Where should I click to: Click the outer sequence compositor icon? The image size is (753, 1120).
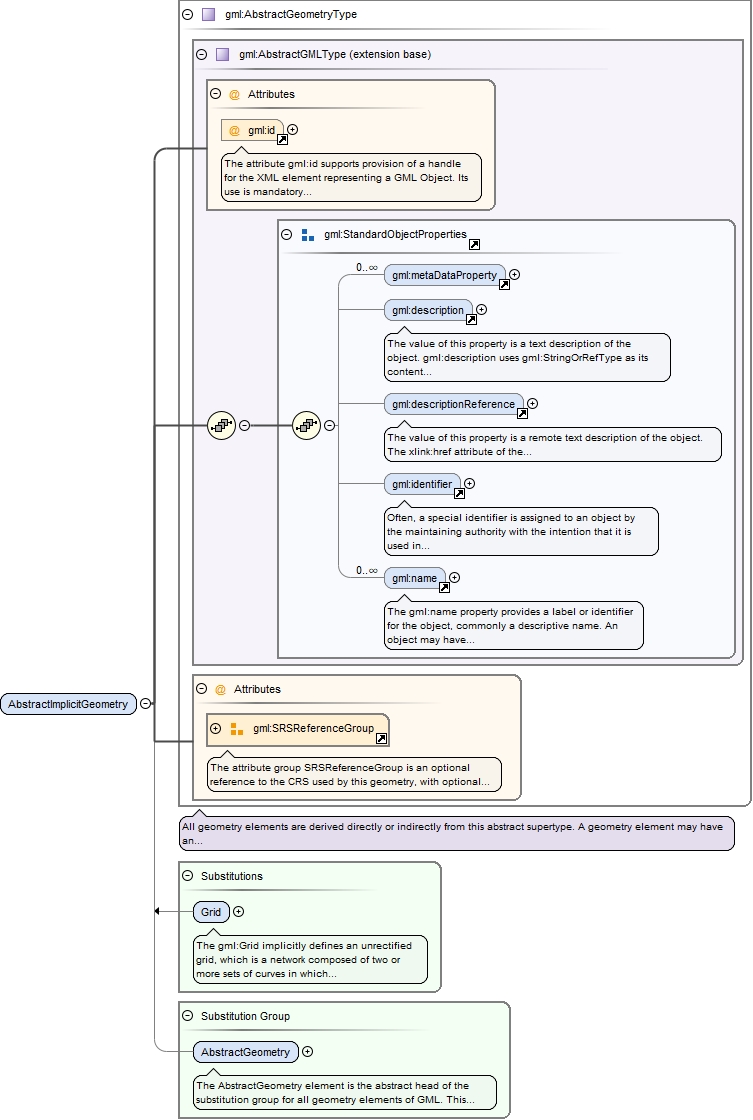(x=221, y=425)
